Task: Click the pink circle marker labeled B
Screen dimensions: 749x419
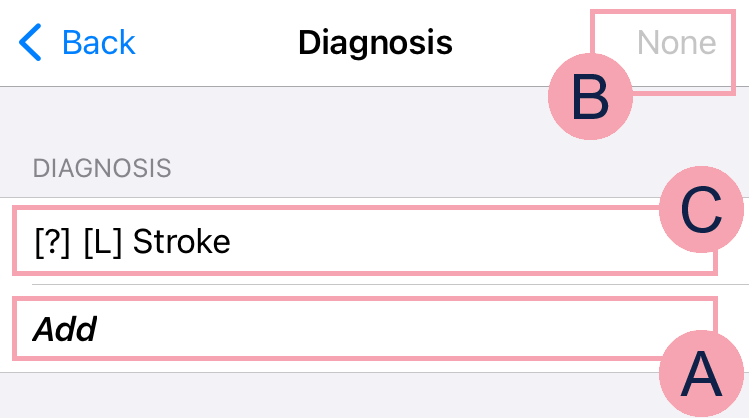Action: click(591, 98)
